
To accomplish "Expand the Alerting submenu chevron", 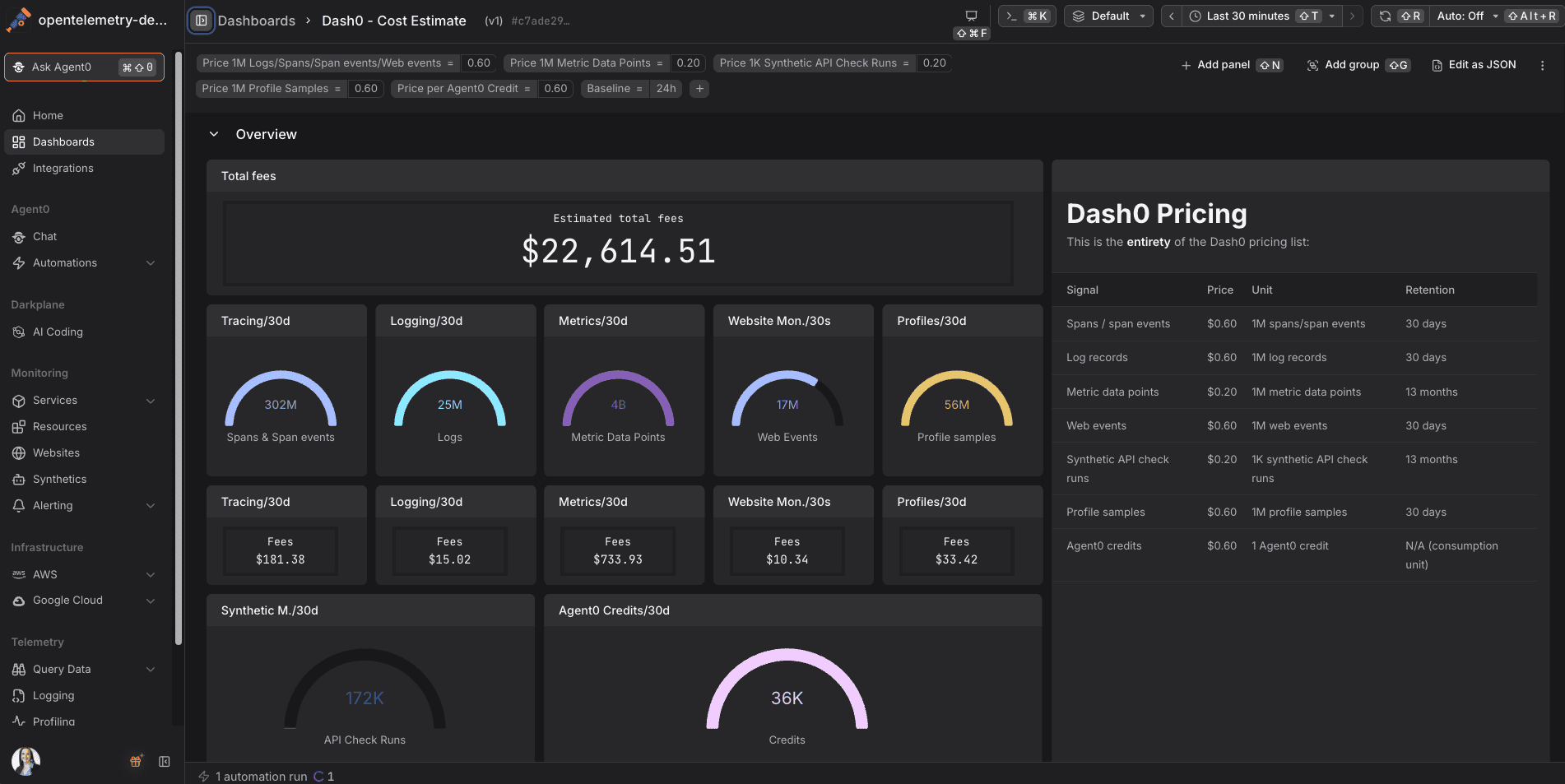I will tap(151, 506).
